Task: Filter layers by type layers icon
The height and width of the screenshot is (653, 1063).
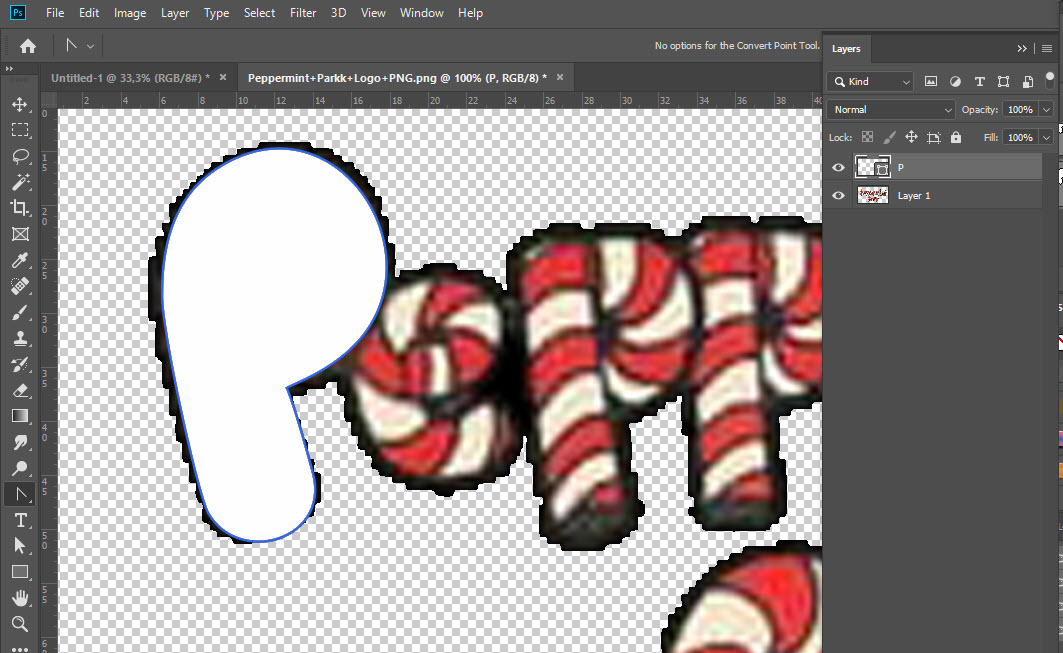Action: [979, 81]
